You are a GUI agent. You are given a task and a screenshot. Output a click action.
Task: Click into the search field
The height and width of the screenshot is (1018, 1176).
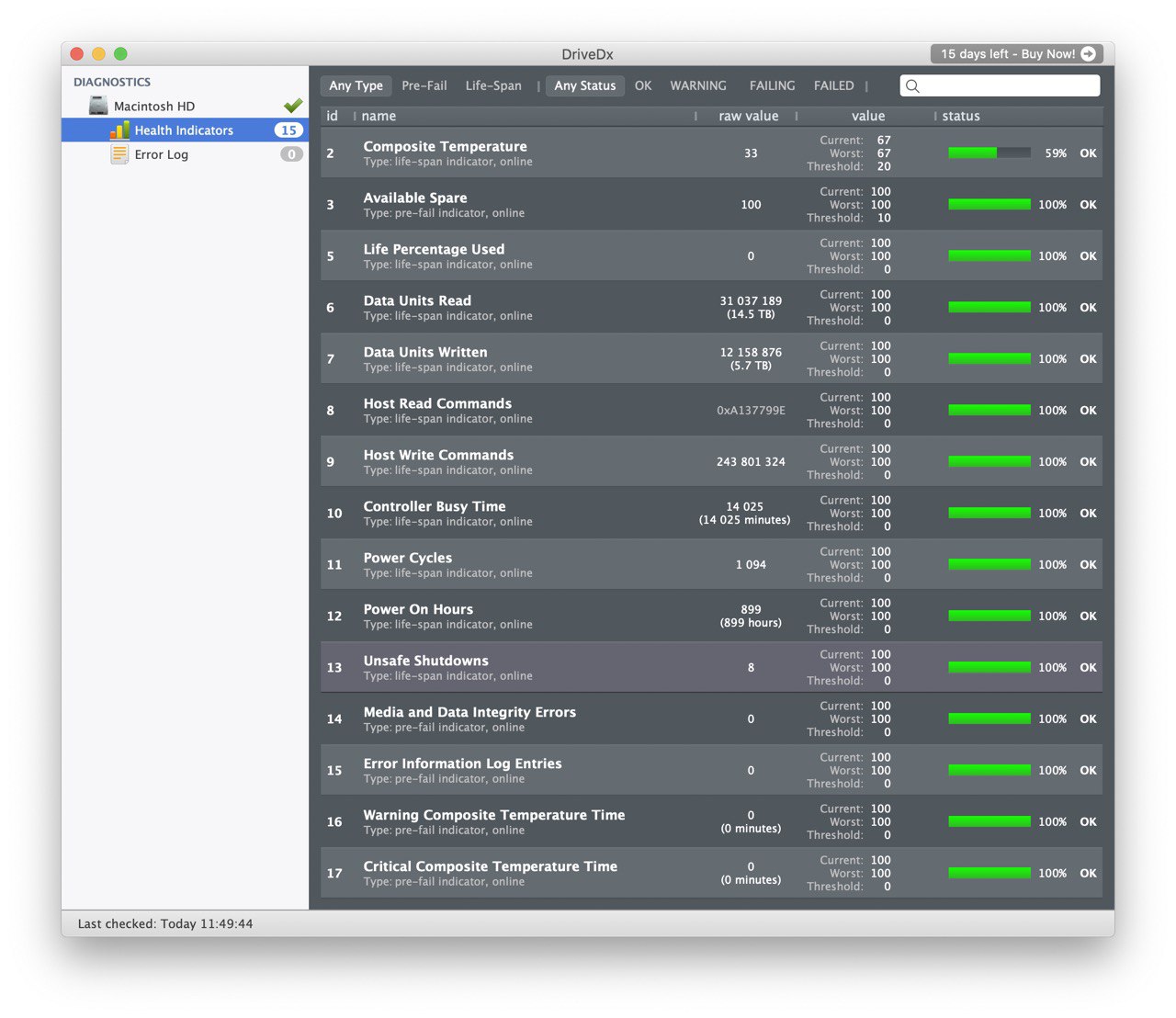(1000, 85)
